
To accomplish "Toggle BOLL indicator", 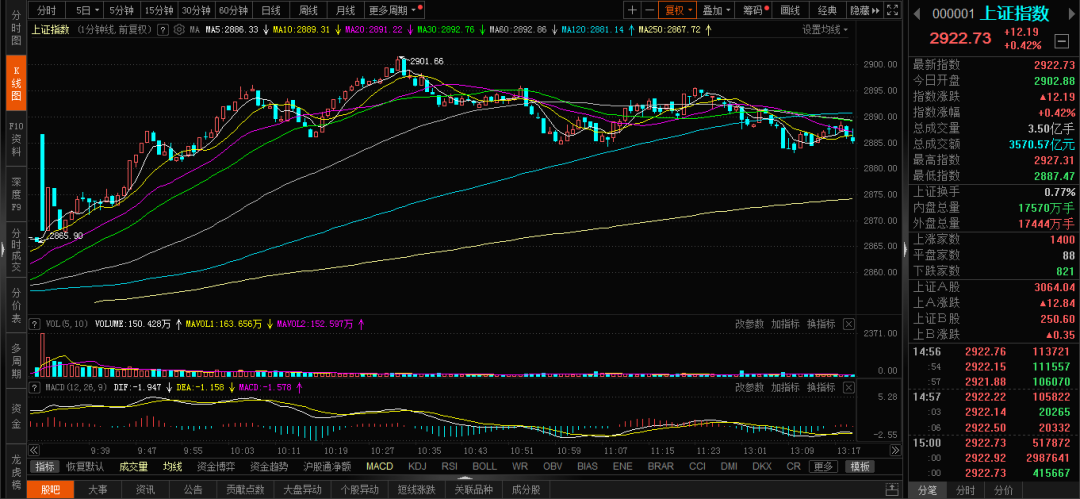I will click(x=484, y=467).
